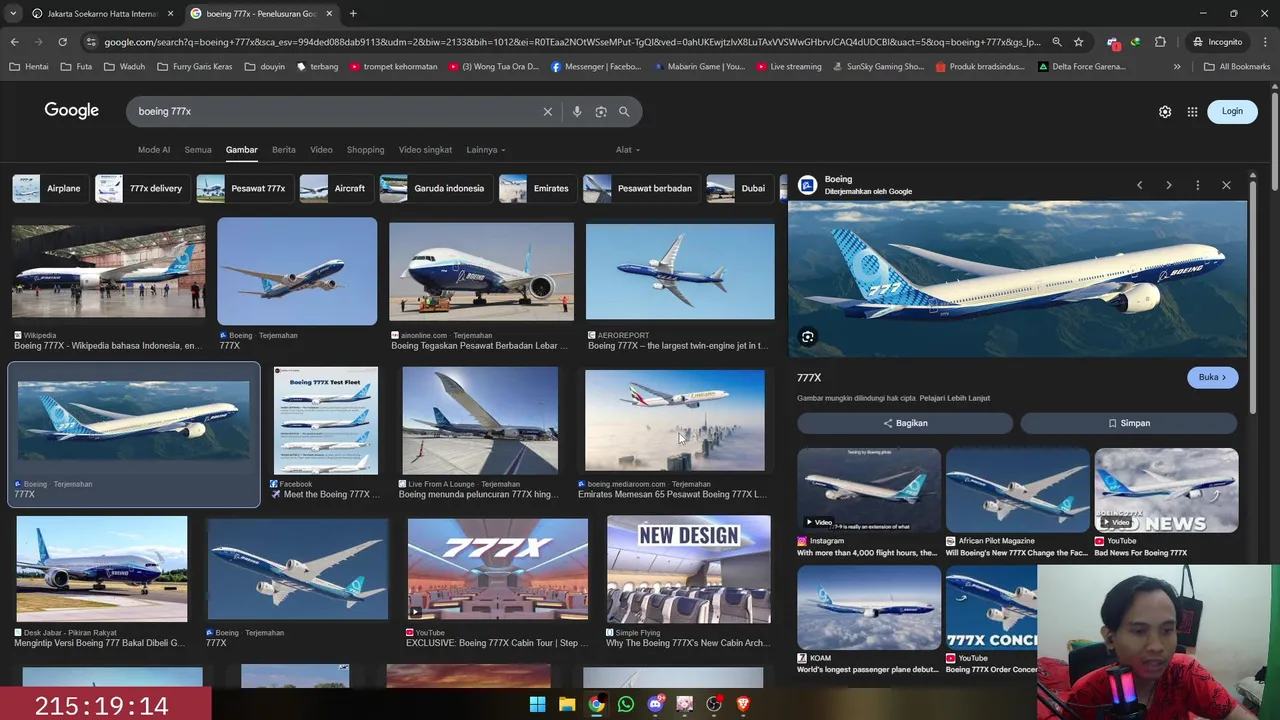Image resolution: width=1280 pixels, height=720 pixels.
Task: Open the browser extensions puzzle icon
Action: 1160,42
